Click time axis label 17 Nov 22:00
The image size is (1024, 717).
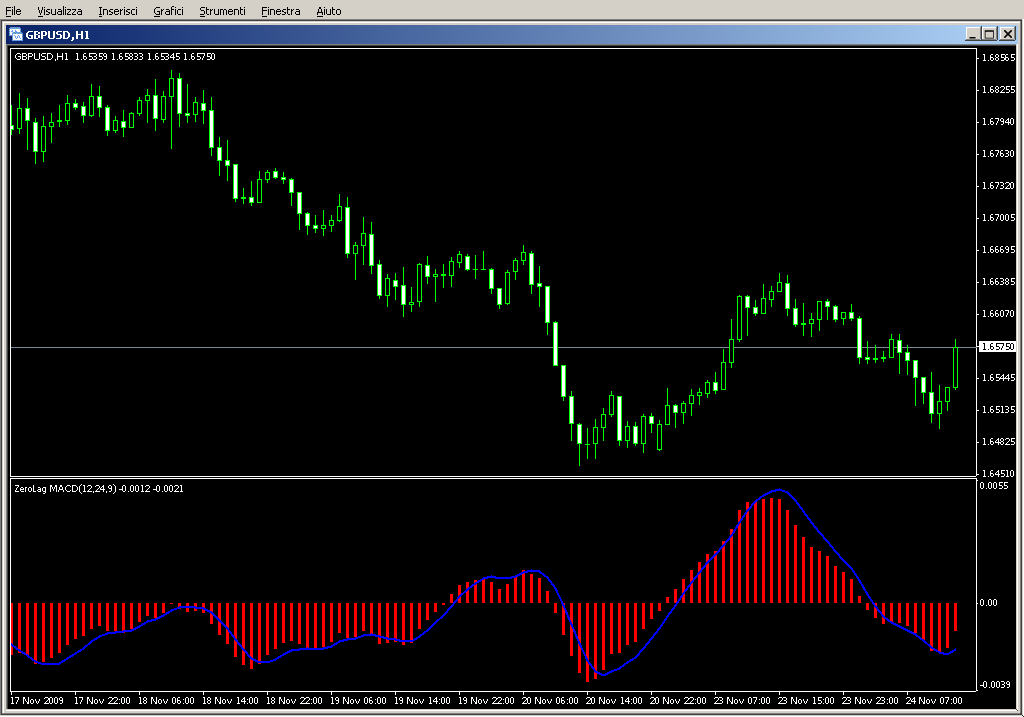coord(103,701)
